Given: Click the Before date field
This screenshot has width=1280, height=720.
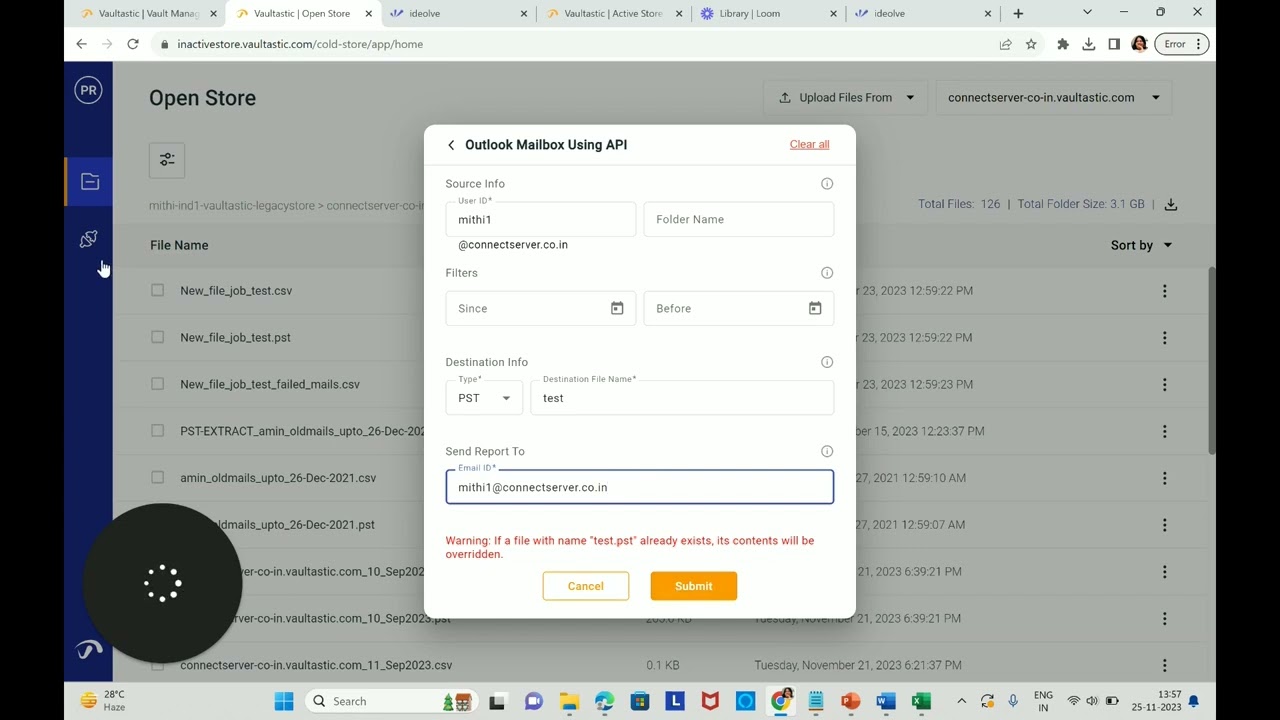Looking at the screenshot, I should coord(739,308).
